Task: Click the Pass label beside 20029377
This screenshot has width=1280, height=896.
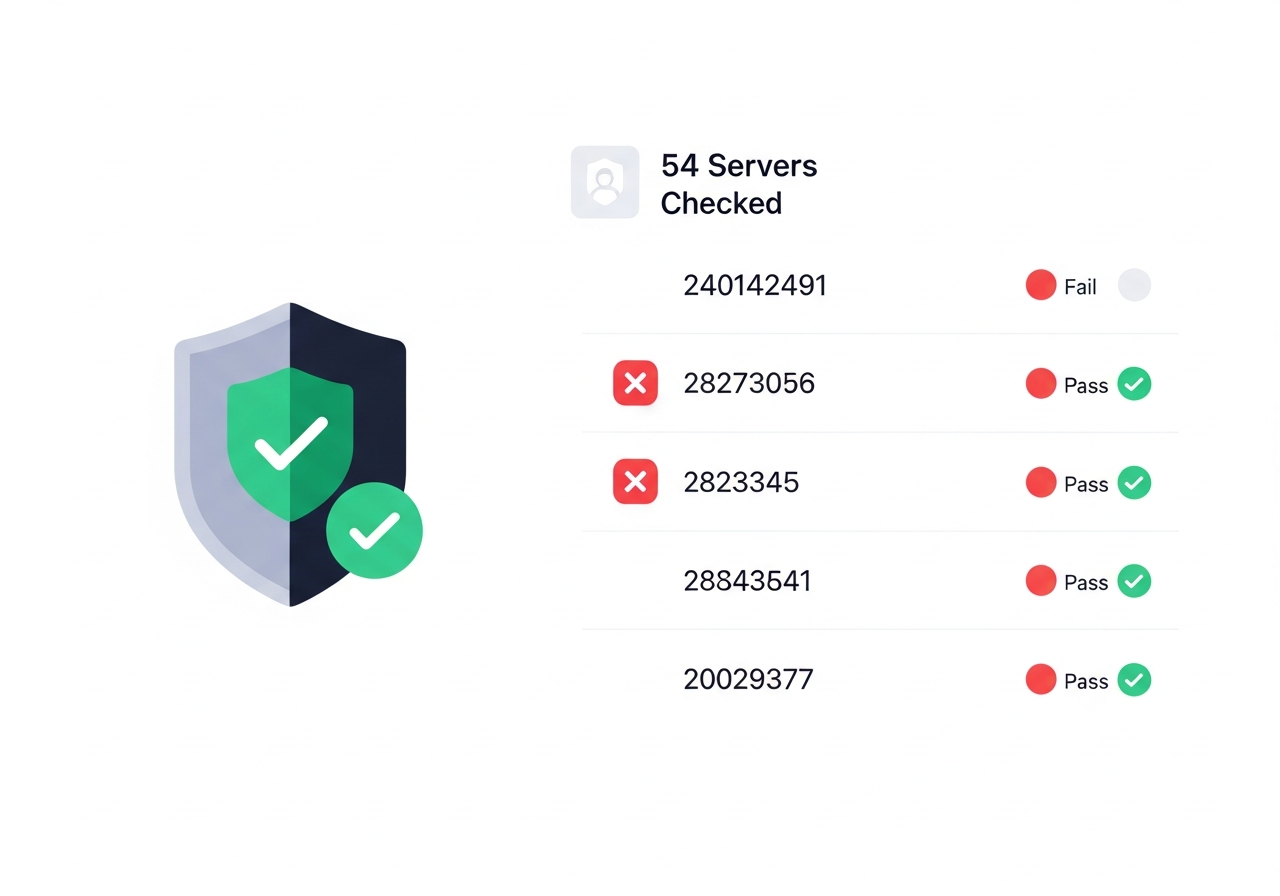Action: tap(1086, 680)
